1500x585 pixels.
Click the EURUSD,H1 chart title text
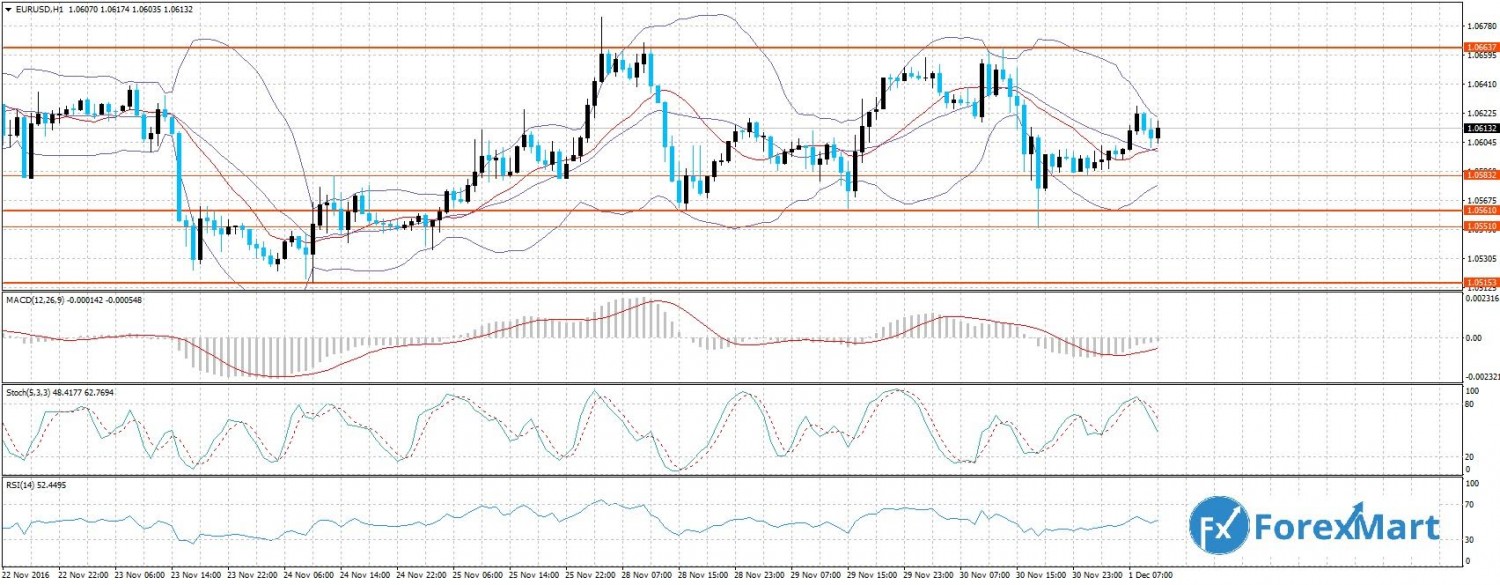[40, 9]
